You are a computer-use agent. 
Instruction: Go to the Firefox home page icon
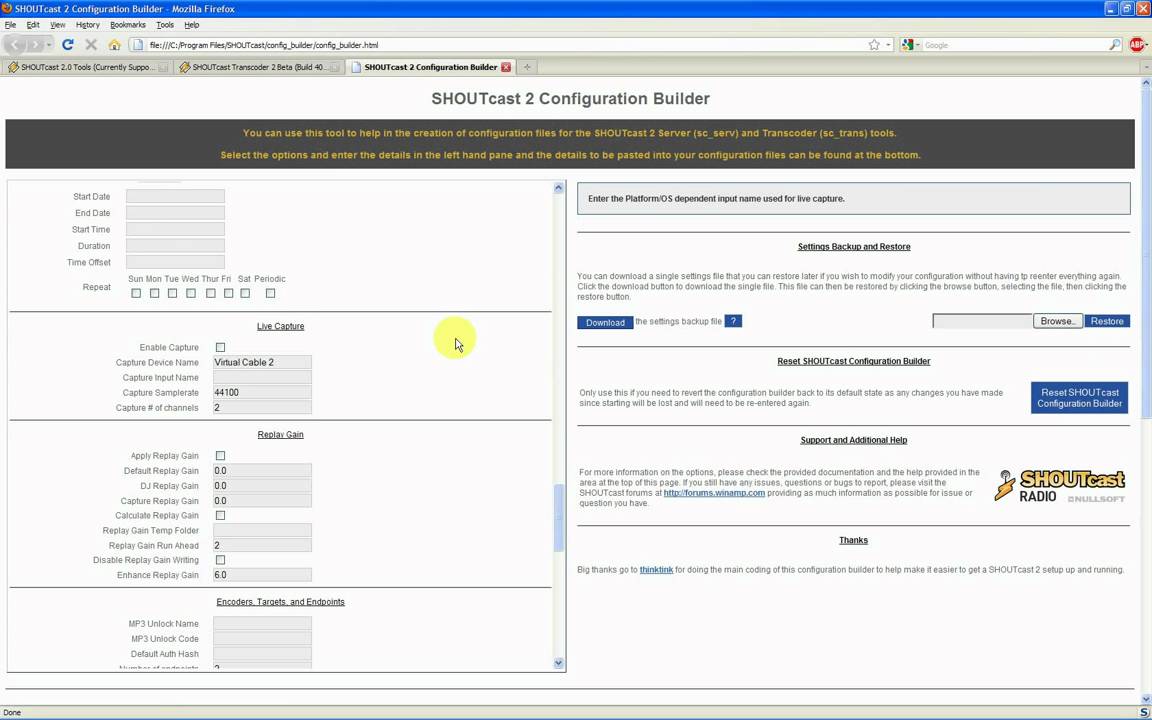click(x=114, y=45)
